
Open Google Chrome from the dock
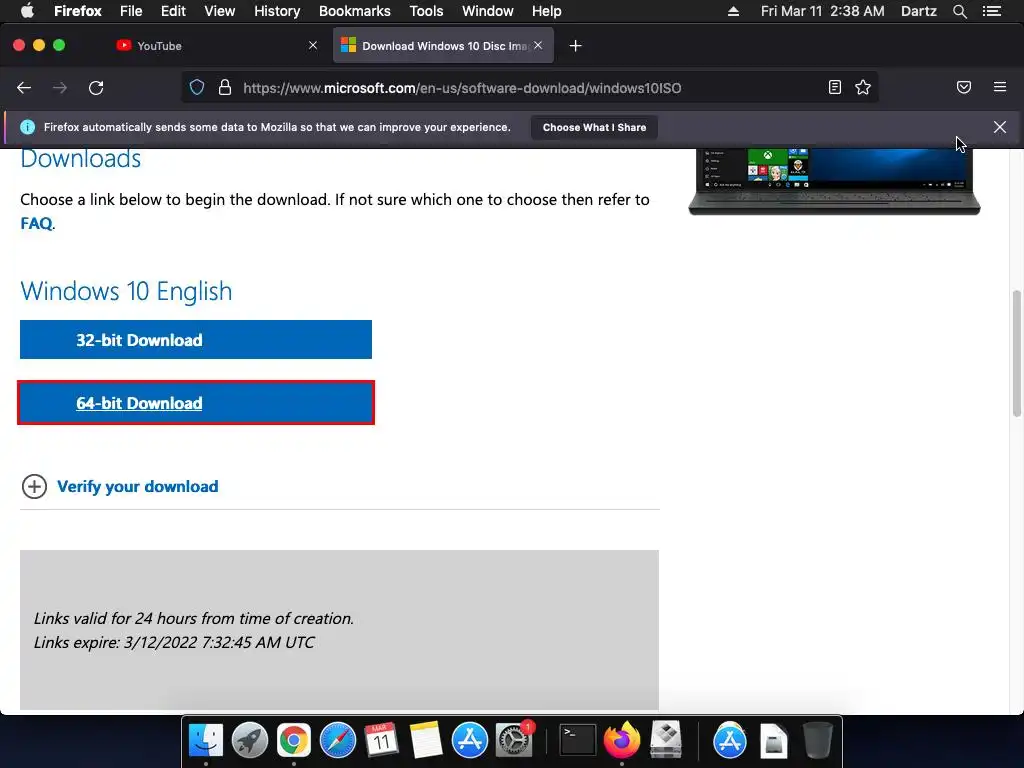(x=294, y=741)
